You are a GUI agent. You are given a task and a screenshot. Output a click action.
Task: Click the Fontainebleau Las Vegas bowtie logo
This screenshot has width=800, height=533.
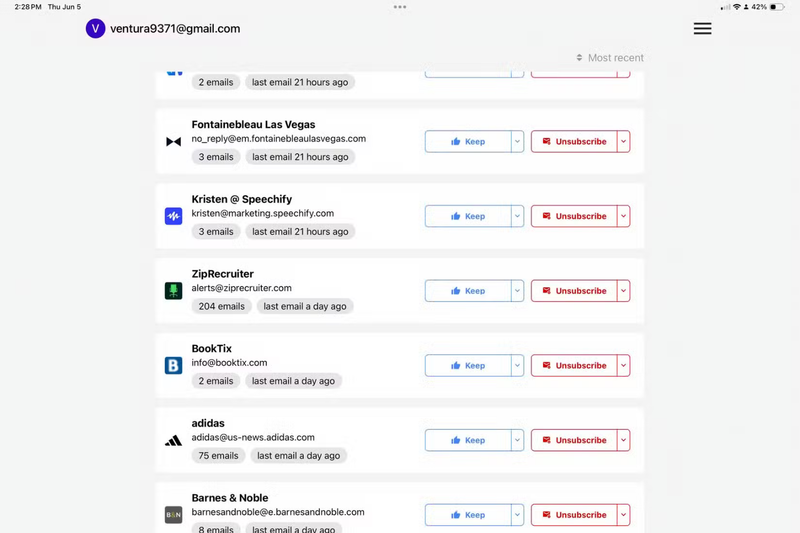[x=173, y=142]
